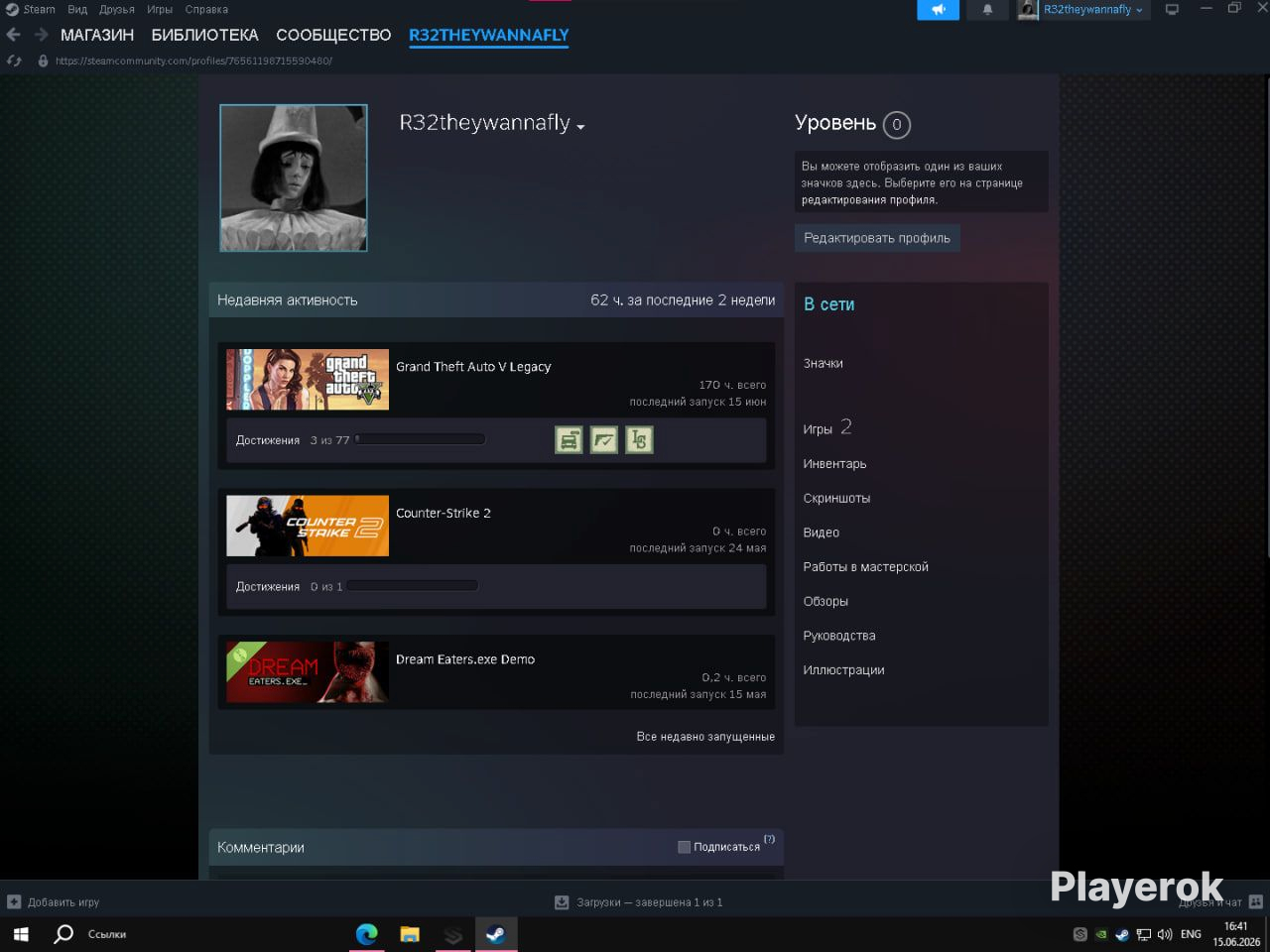Viewport: 1270px width, 952px height.
Task: Select the R32THEYWANNAFLY navigation tab
Action: click(489, 35)
